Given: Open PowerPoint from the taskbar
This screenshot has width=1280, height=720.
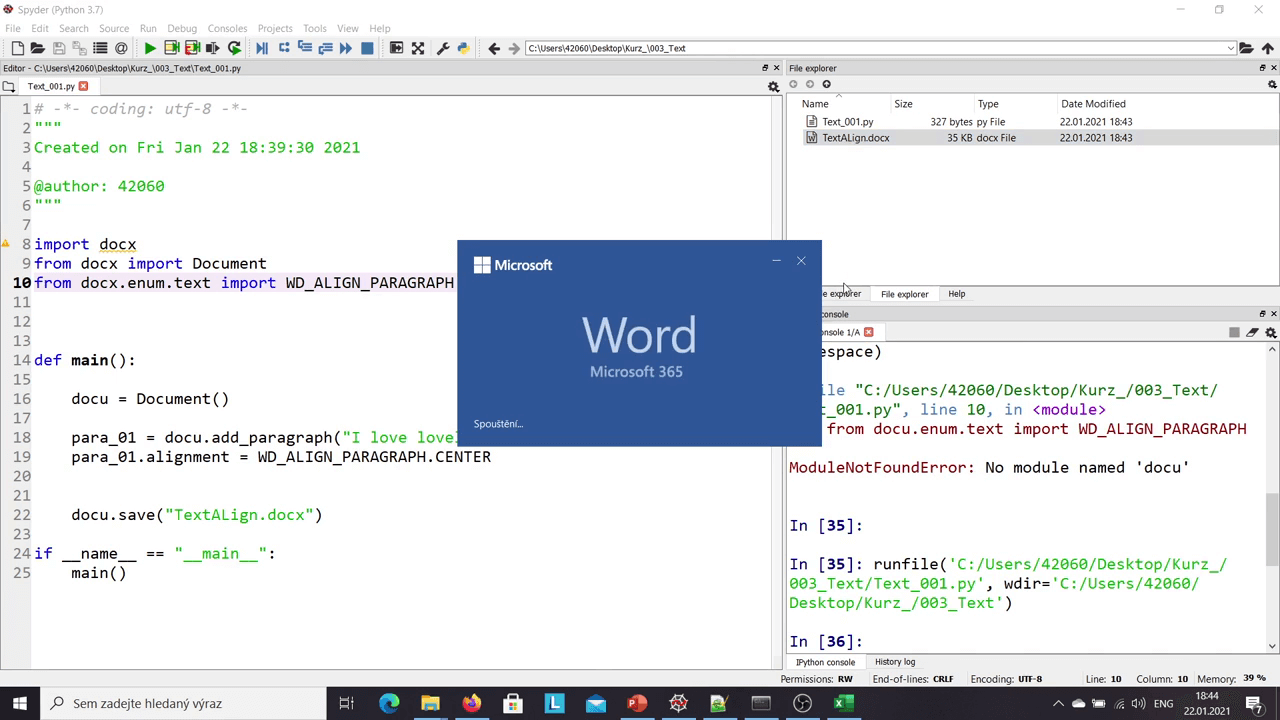Looking at the screenshot, I should pyautogui.click(x=636, y=703).
